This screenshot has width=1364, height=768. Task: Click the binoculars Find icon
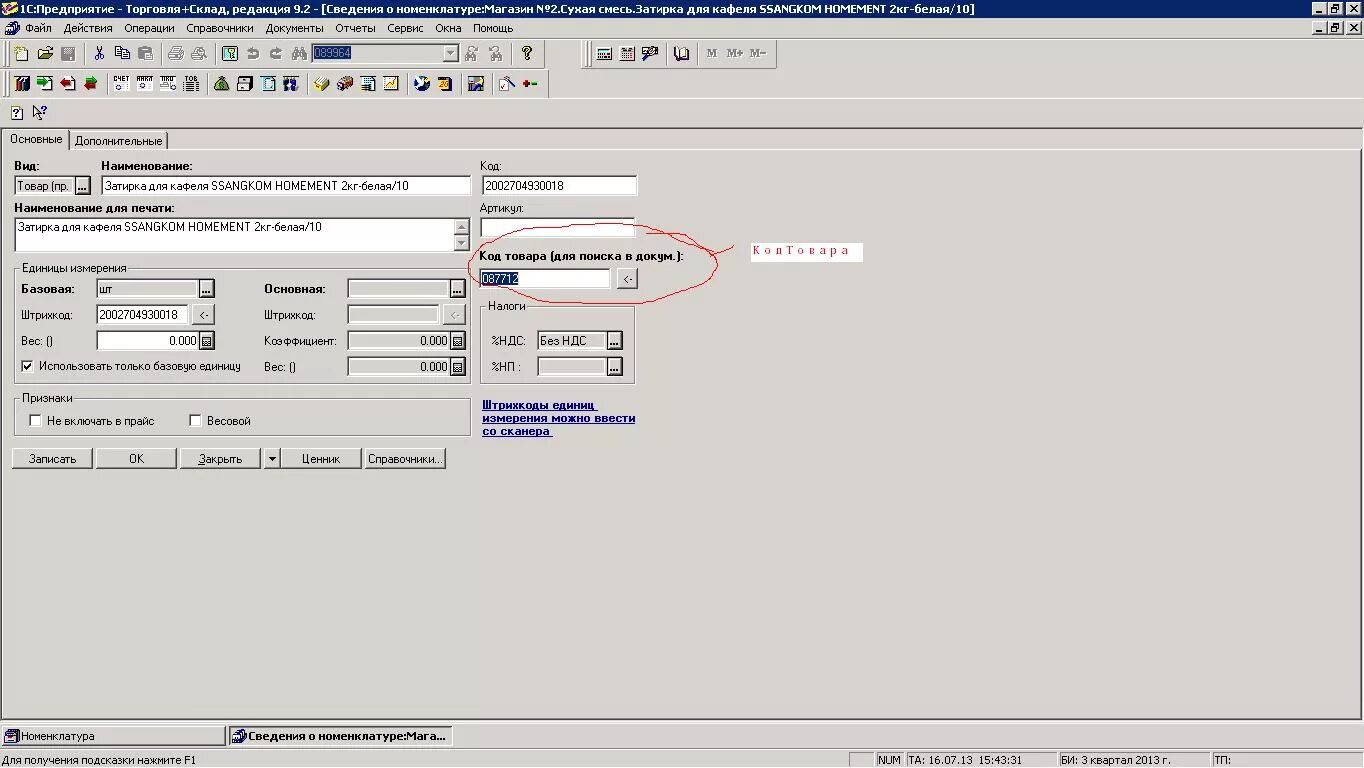click(x=299, y=53)
